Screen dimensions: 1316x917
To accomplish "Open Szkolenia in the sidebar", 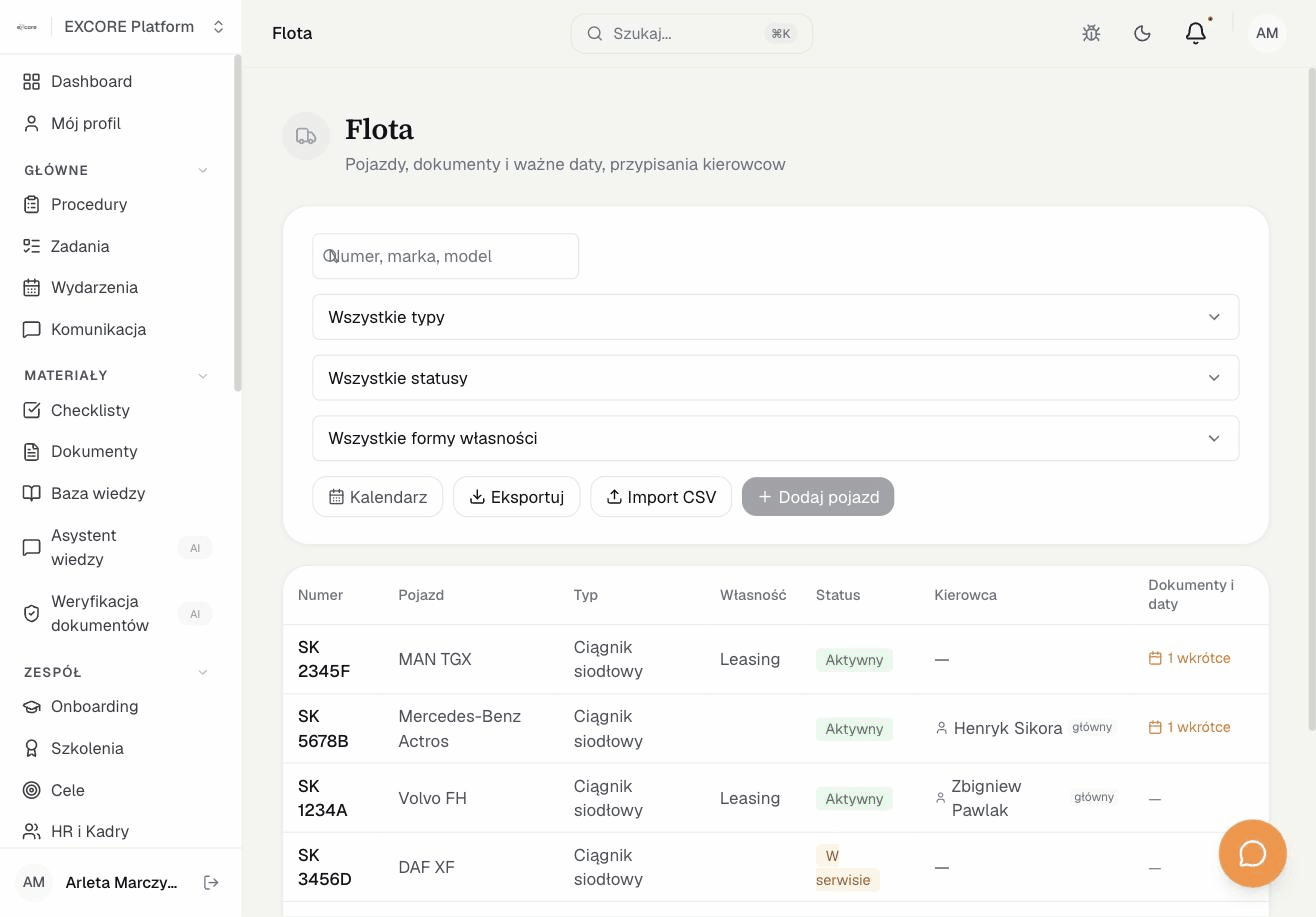I will point(118,748).
